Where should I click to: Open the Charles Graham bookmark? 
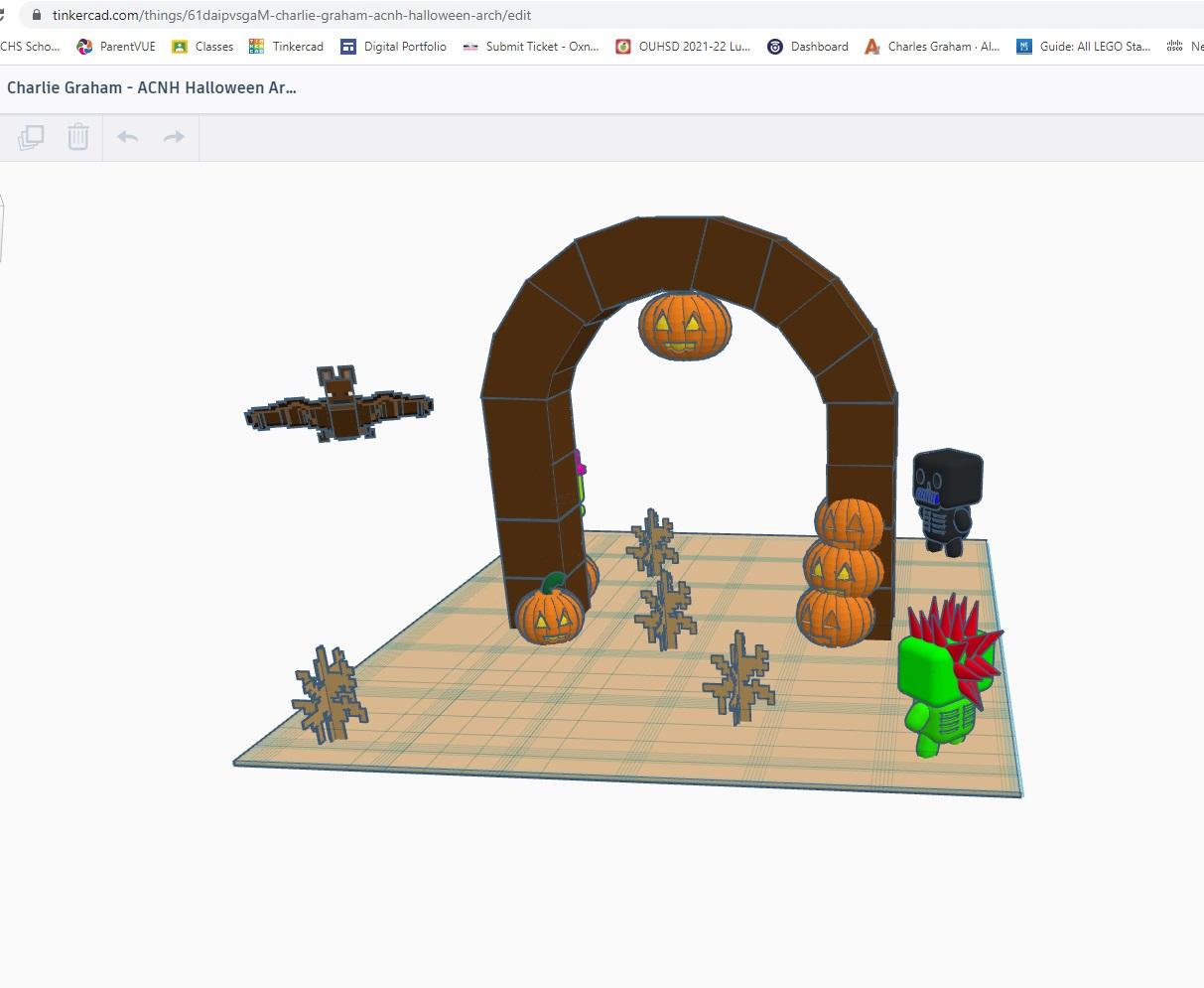(932, 47)
